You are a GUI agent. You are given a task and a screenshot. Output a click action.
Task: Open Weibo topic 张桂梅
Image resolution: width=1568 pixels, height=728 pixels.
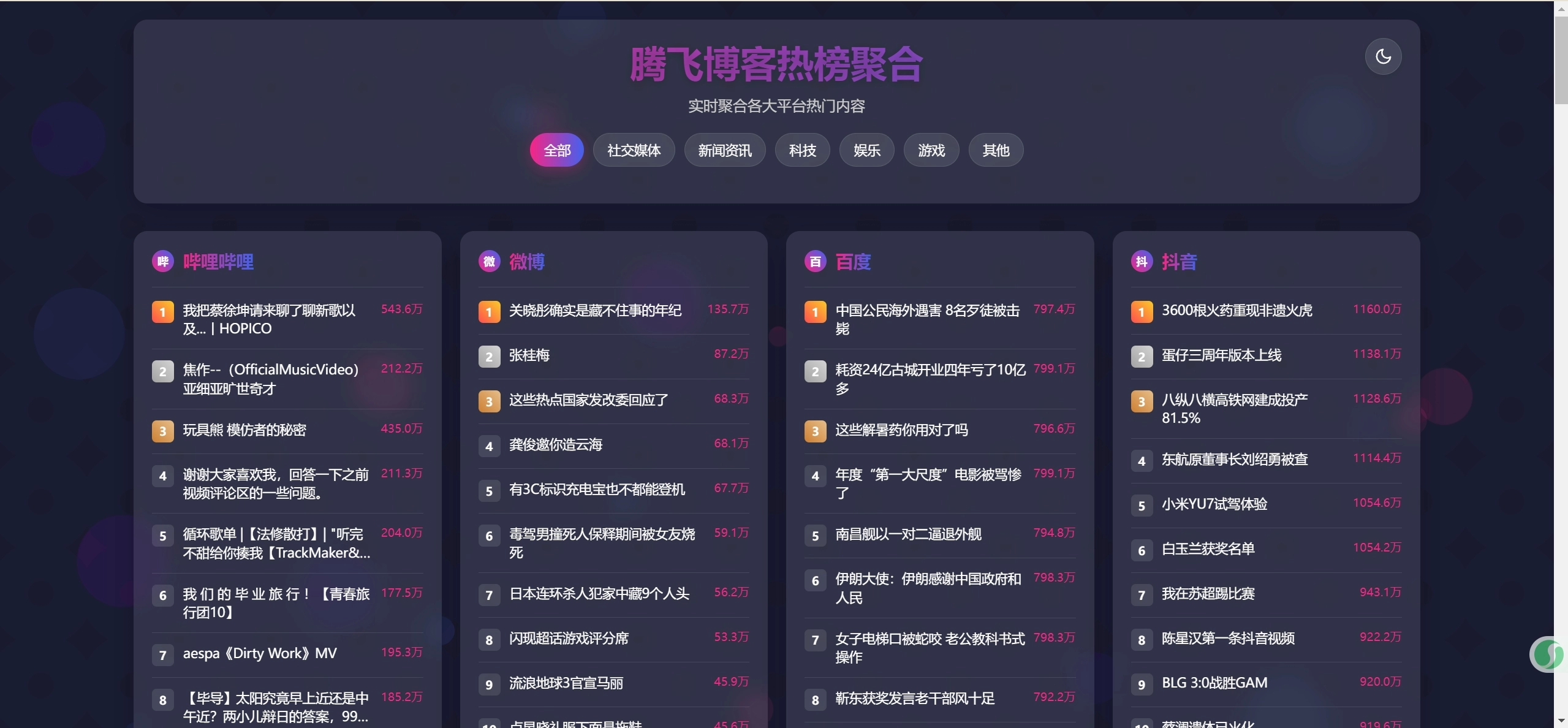point(529,355)
